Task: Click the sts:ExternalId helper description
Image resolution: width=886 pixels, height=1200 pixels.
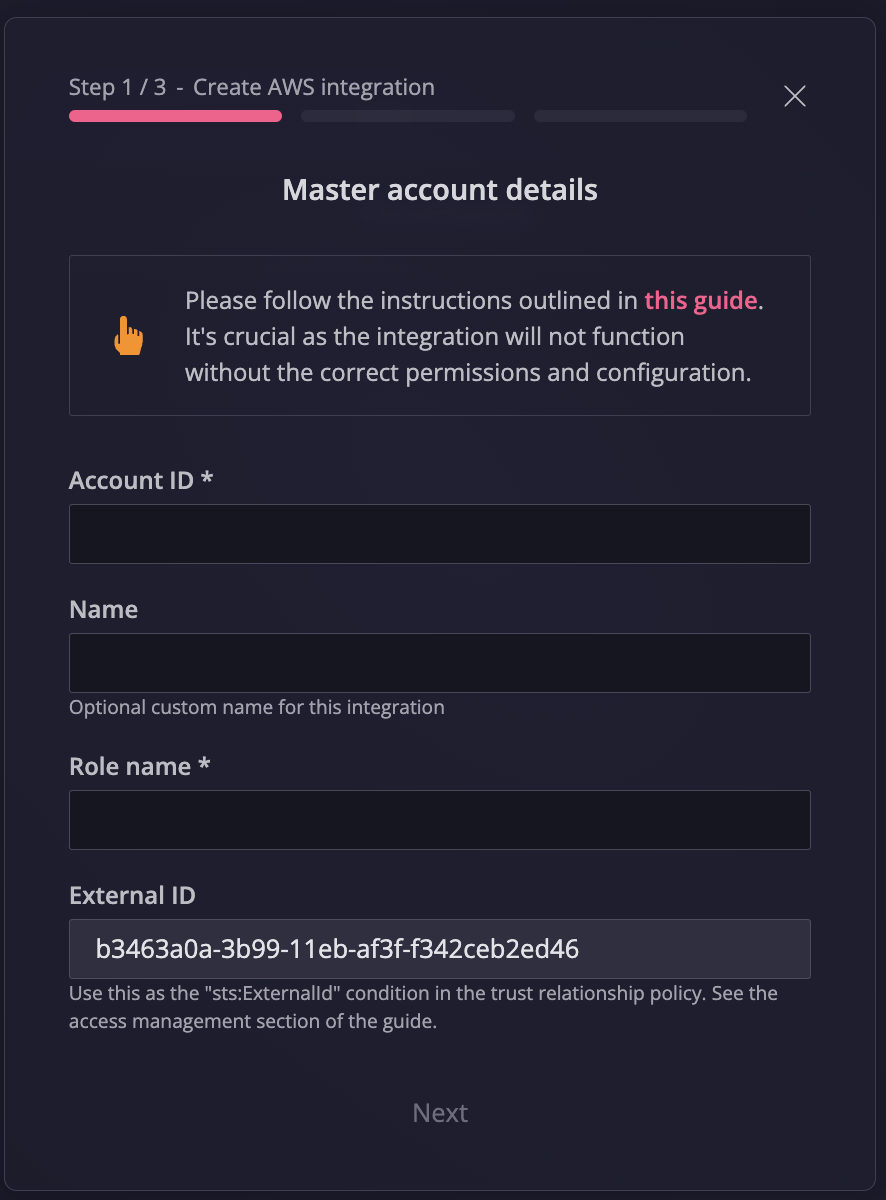Action: click(x=423, y=1008)
